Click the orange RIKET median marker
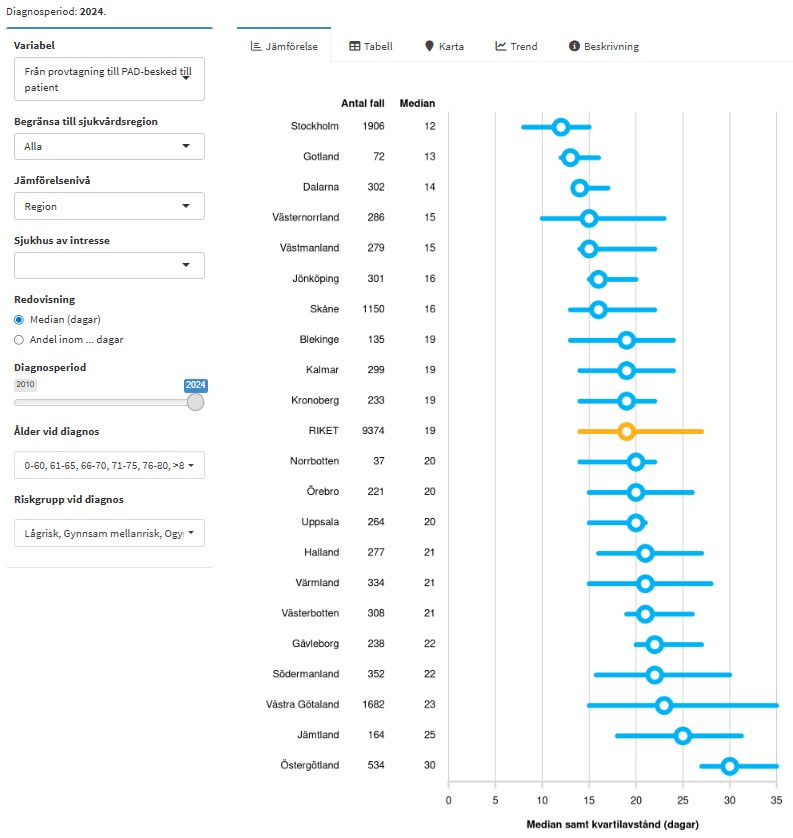Screen dimensions: 793x838 [626, 431]
